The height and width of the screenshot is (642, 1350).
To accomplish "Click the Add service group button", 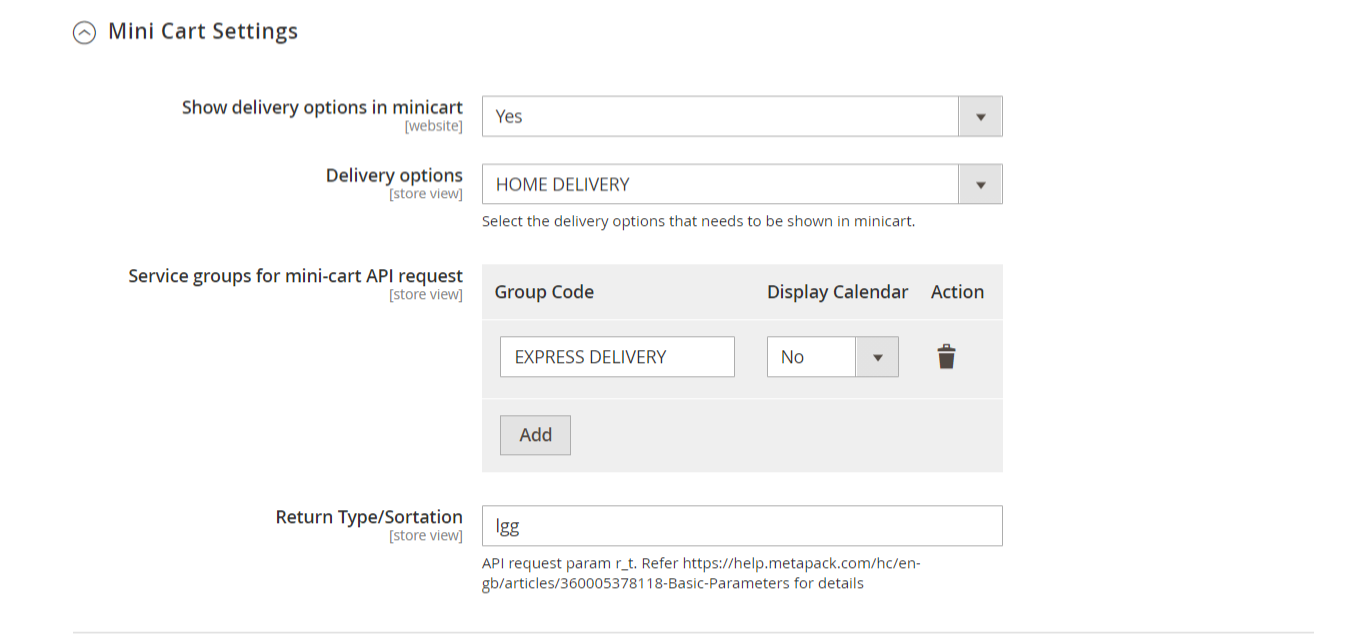I will pos(535,435).
